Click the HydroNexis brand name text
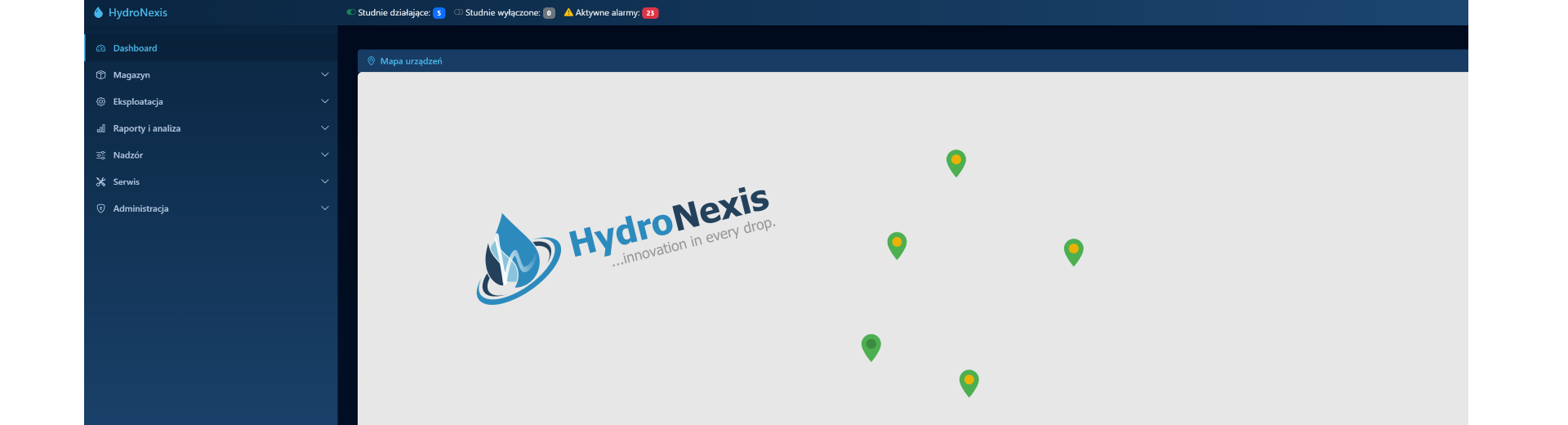Image resolution: width=1568 pixels, height=425 pixels. pos(138,12)
